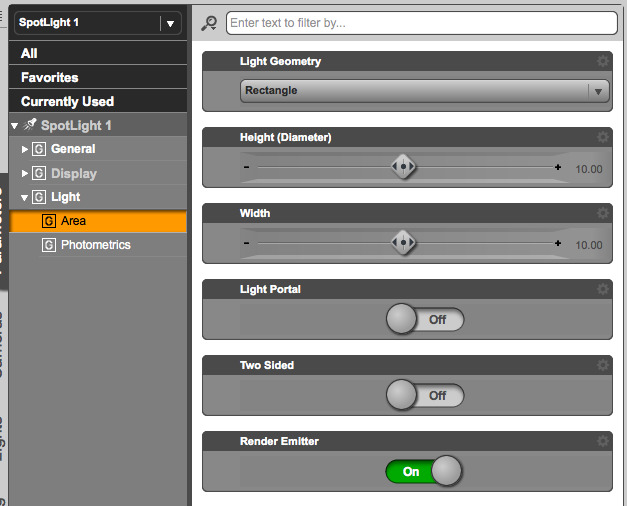The width and height of the screenshot is (627, 506).
Task: Expand the General group arrow
Action: tap(25, 149)
